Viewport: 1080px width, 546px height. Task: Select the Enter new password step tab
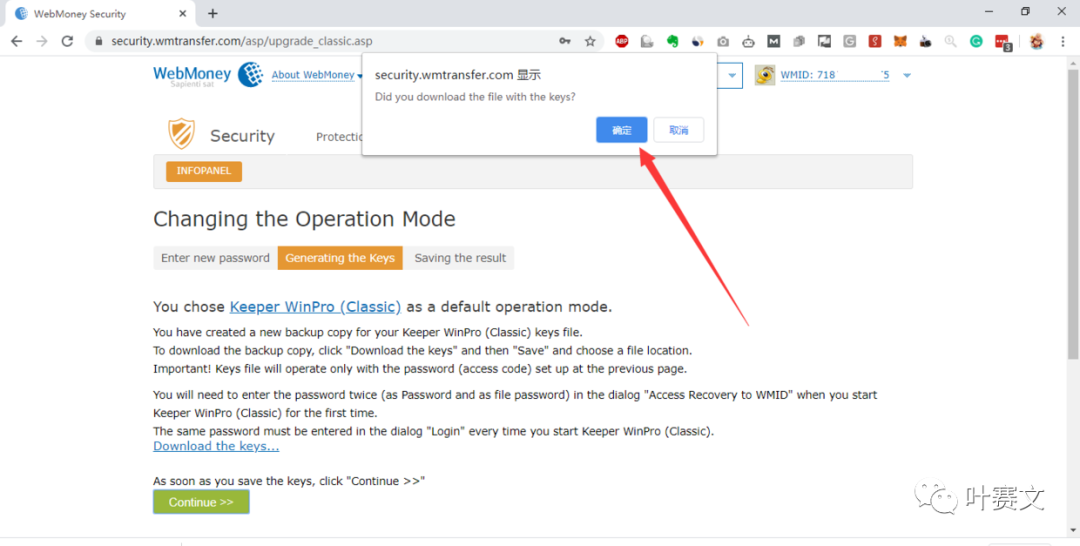pyautogui.click(x=215, y=258)
